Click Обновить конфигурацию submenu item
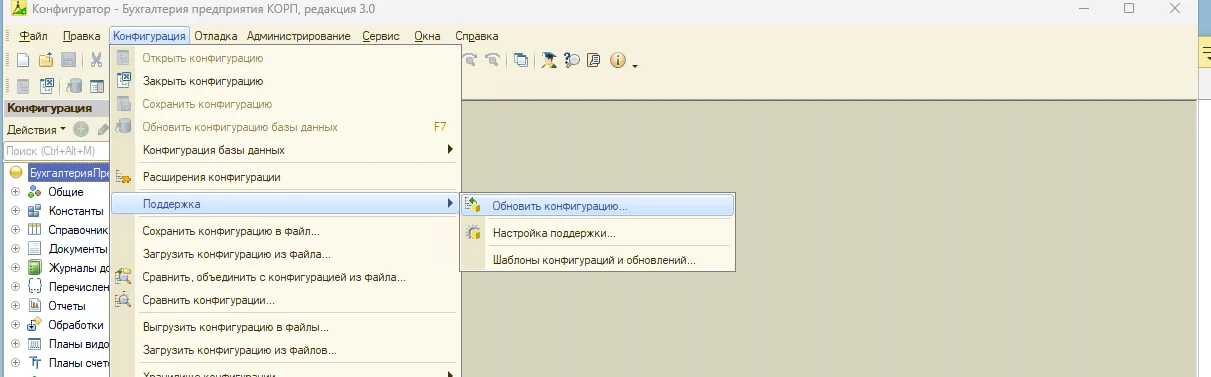1211x377 pixels. click(x=597, y=205)
